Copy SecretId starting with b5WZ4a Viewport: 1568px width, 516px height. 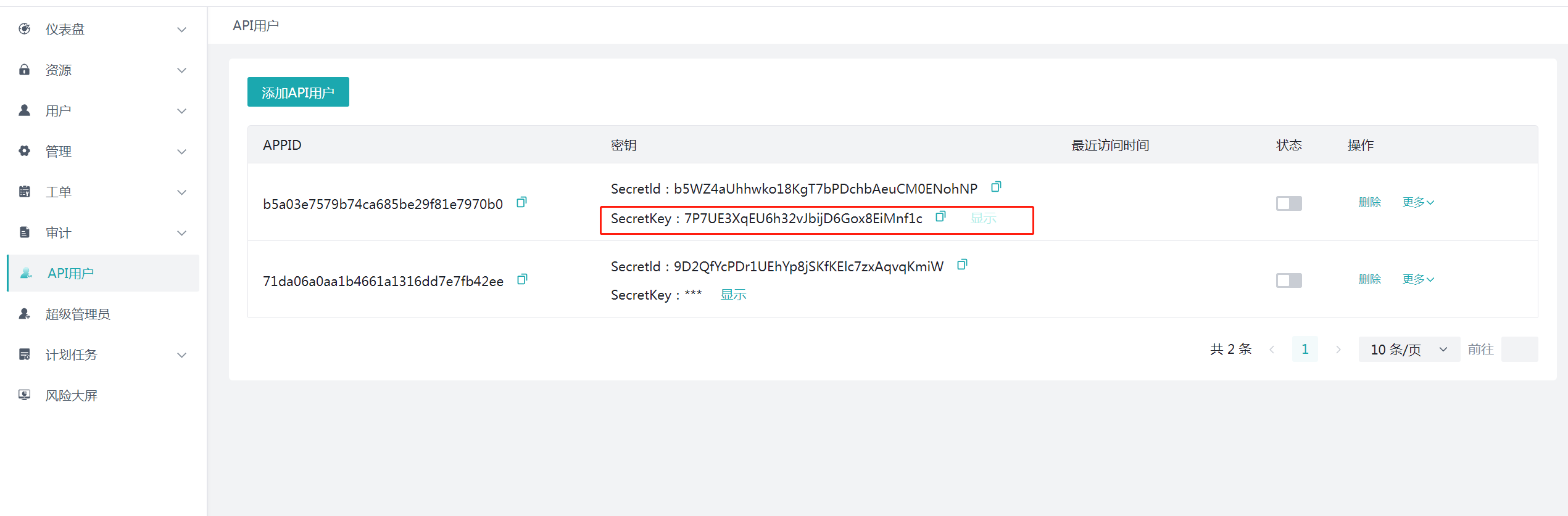[x=995, y=187]
